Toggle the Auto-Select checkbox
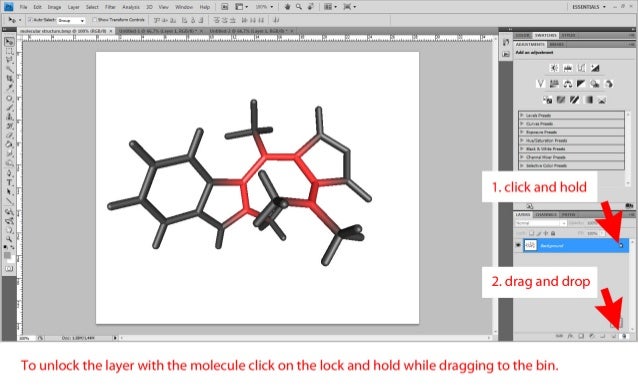The height and width of the screenshot is (388, 638). pyautogui.click(x=30, y=20)
